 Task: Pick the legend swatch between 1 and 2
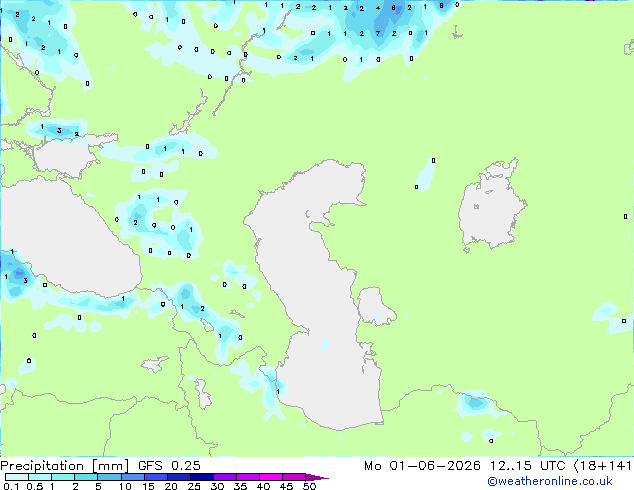point(63,477)
